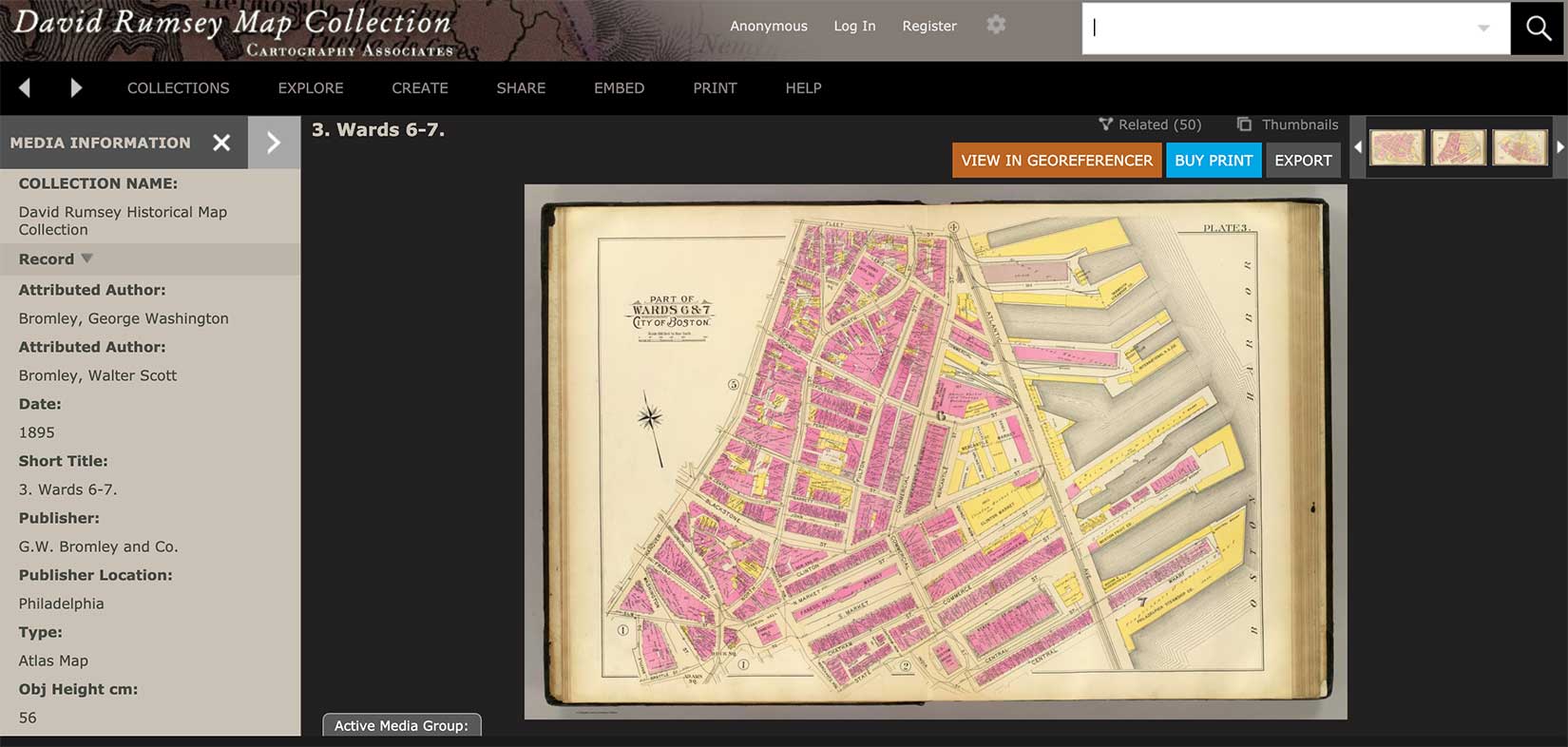This screenshot has width=1568, height=747.
Task: Open the search box dropdown arrow
Action: (x=1483, y=29)
